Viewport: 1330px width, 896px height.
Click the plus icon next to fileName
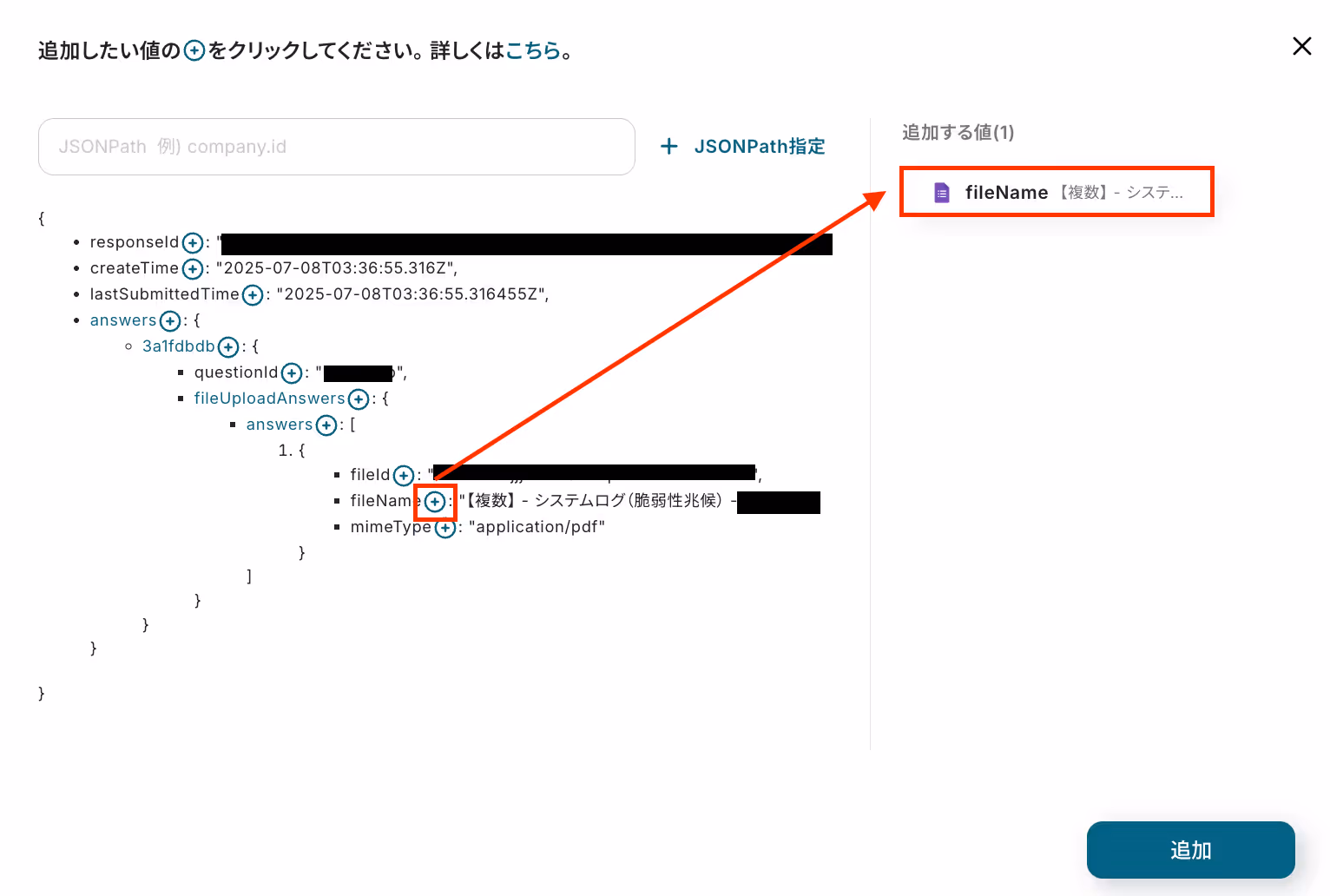point(435,502)
